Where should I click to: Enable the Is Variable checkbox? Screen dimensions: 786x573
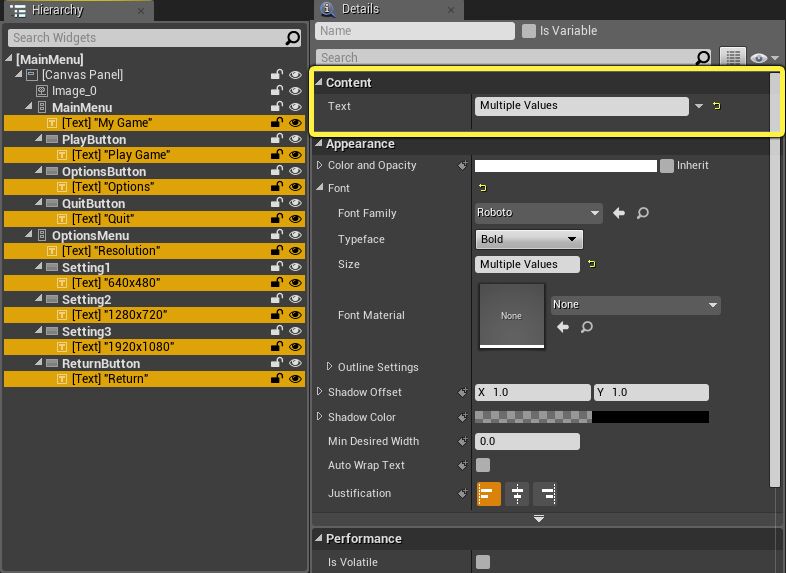pyautogui.click(x=529, y=31)
